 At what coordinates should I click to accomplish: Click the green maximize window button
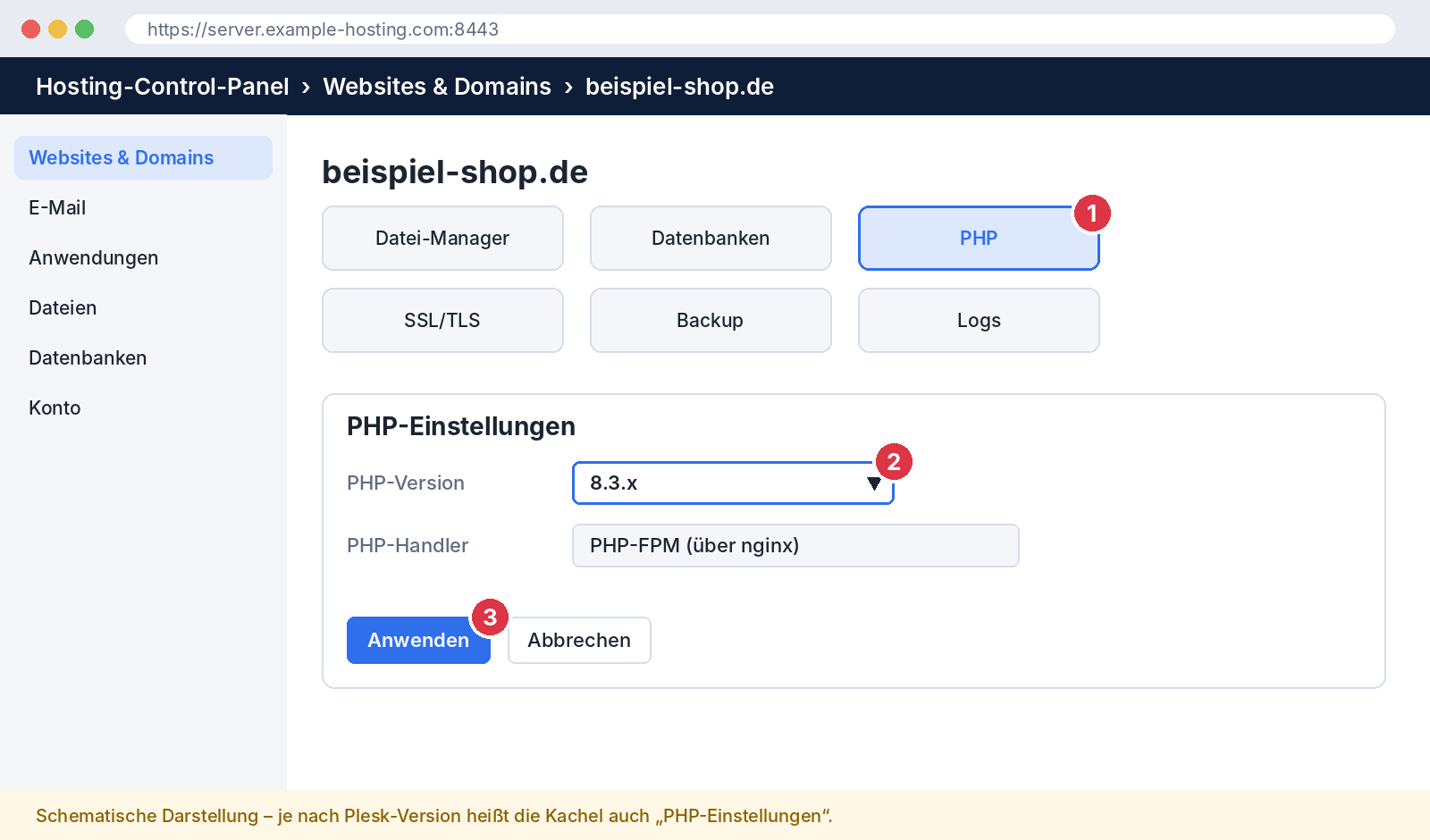85,29
